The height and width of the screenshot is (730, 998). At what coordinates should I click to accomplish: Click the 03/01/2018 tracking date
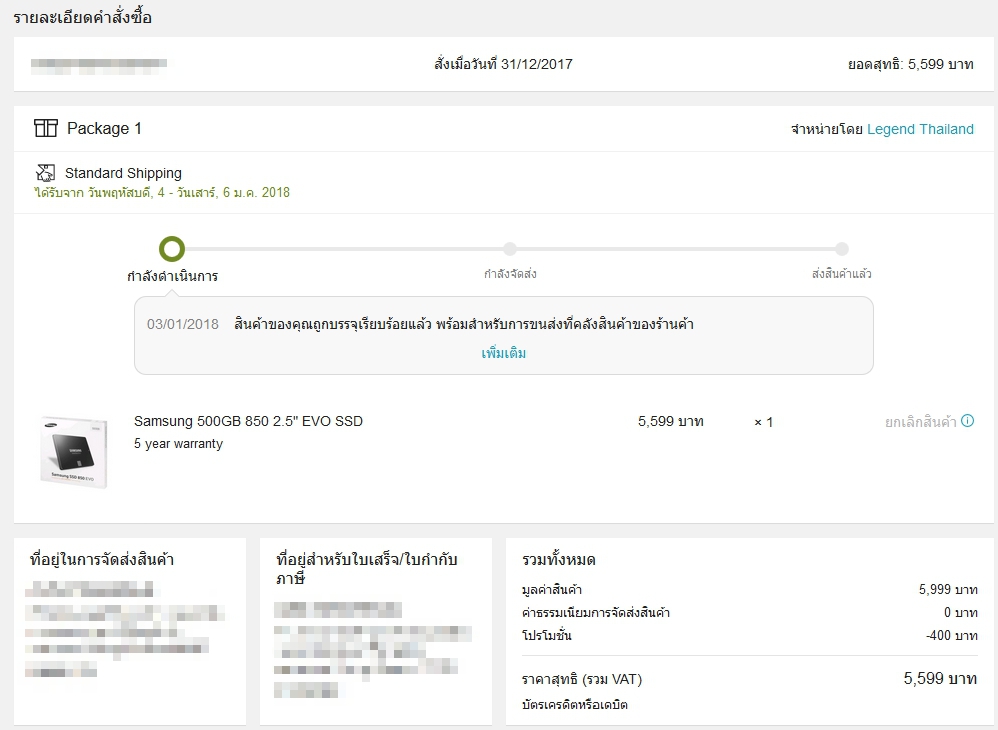coord(183,325)
